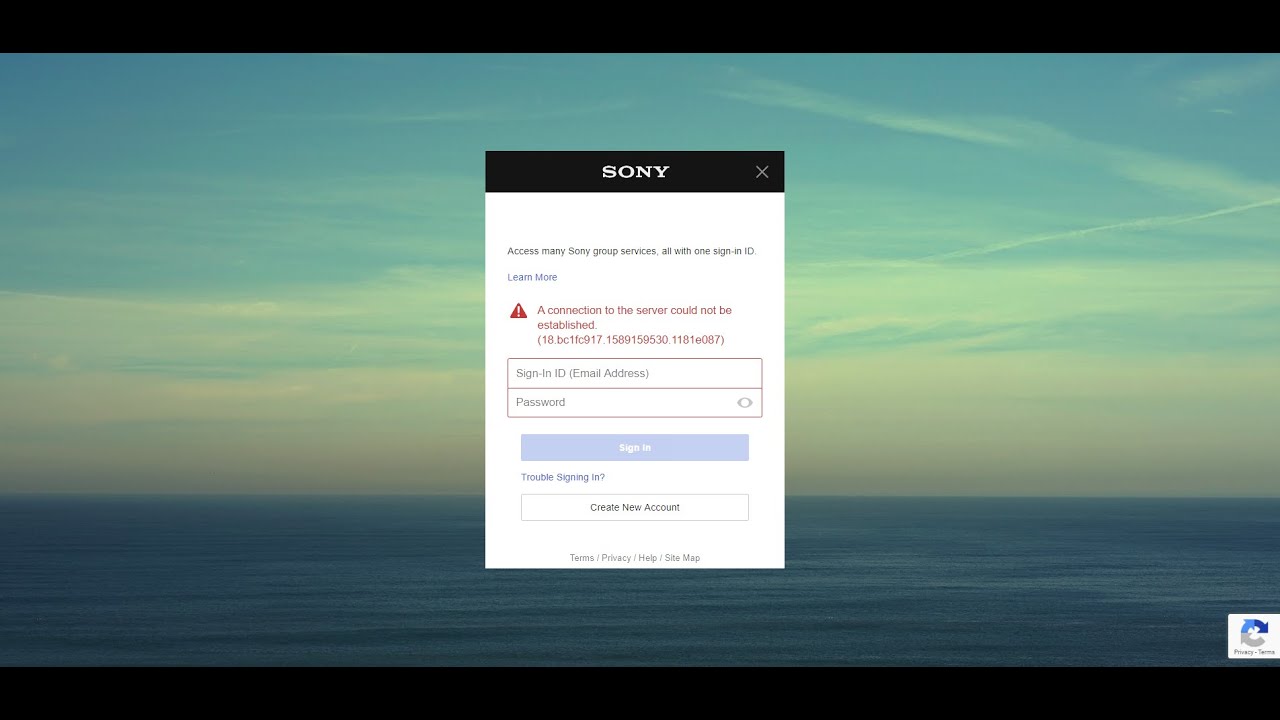Focus the Sign-In ID email field
The width and height of the screenshot is (1280, 720).
[635, 373]
